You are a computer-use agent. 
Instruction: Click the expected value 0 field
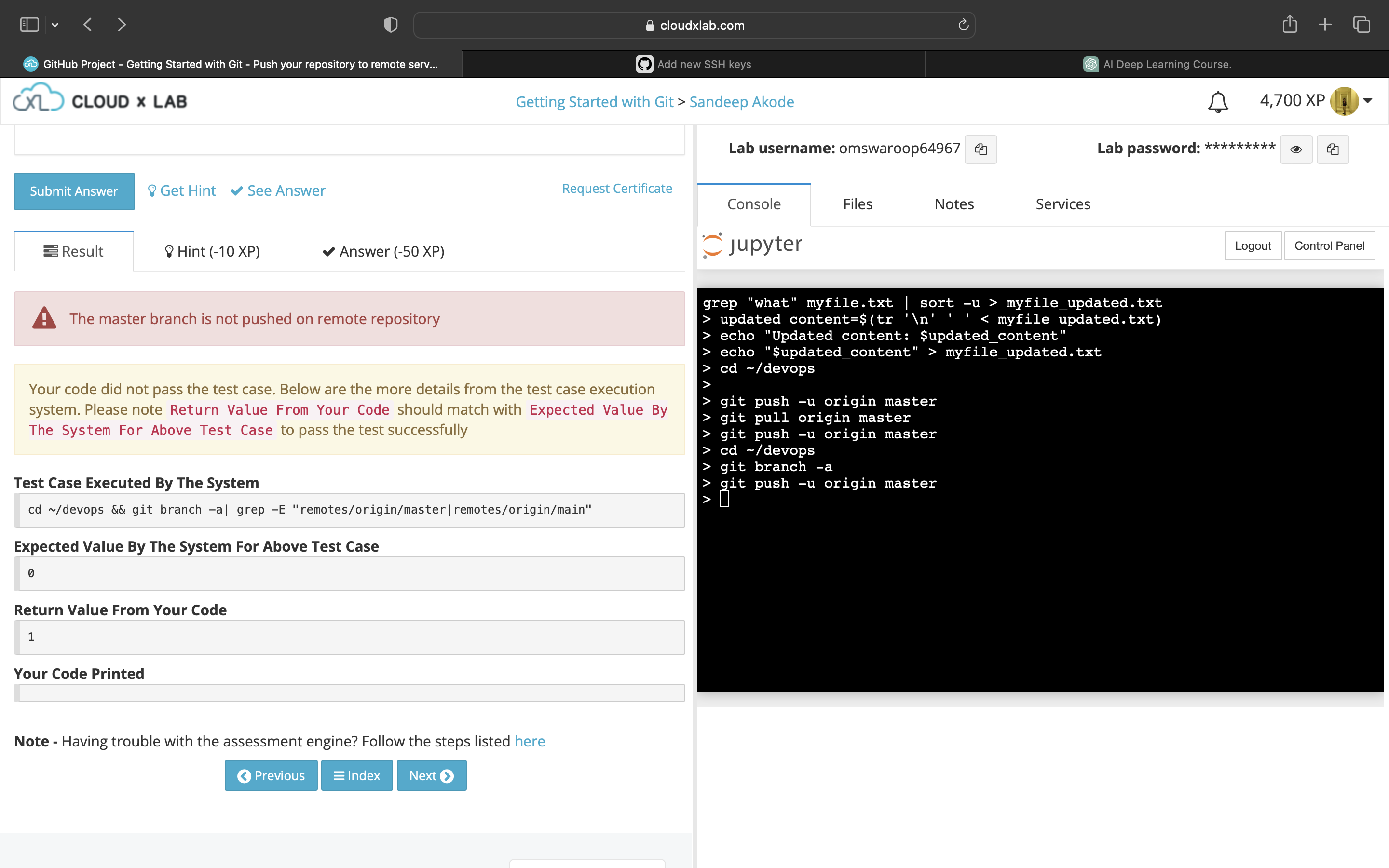pos(350,573)
